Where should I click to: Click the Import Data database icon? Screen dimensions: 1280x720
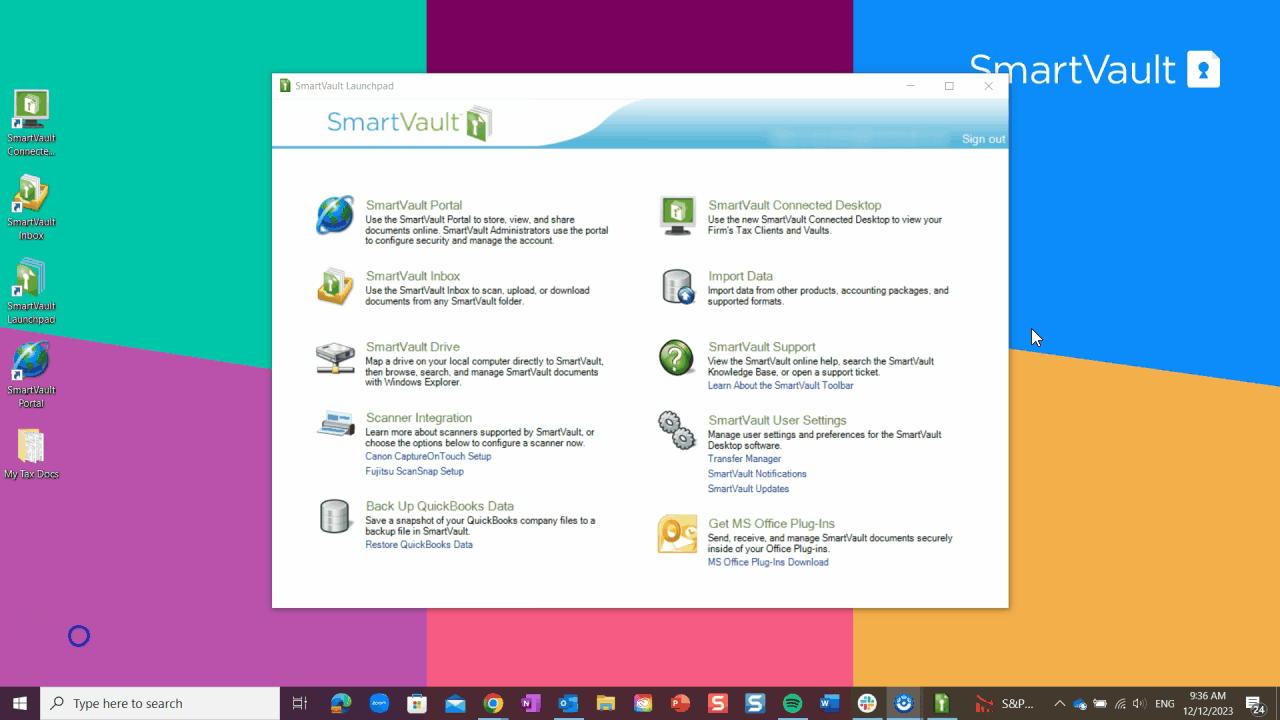[677, 286]
